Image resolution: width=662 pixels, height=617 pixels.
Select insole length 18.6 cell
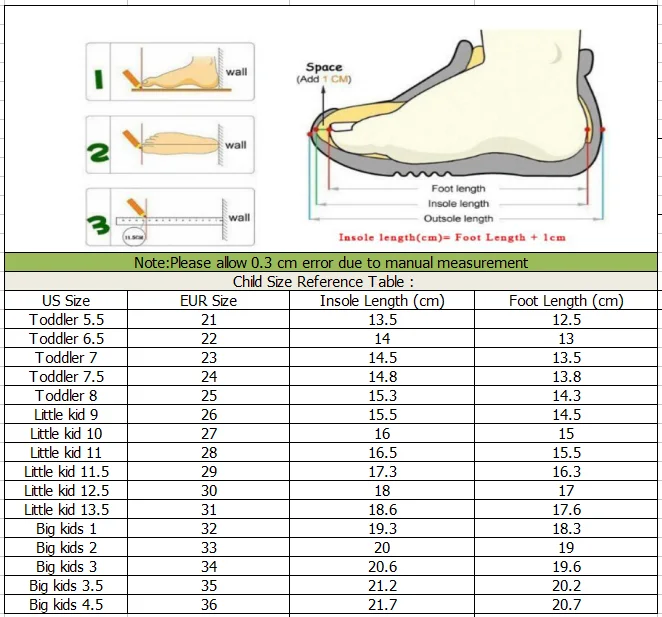(x=382, y=510)
